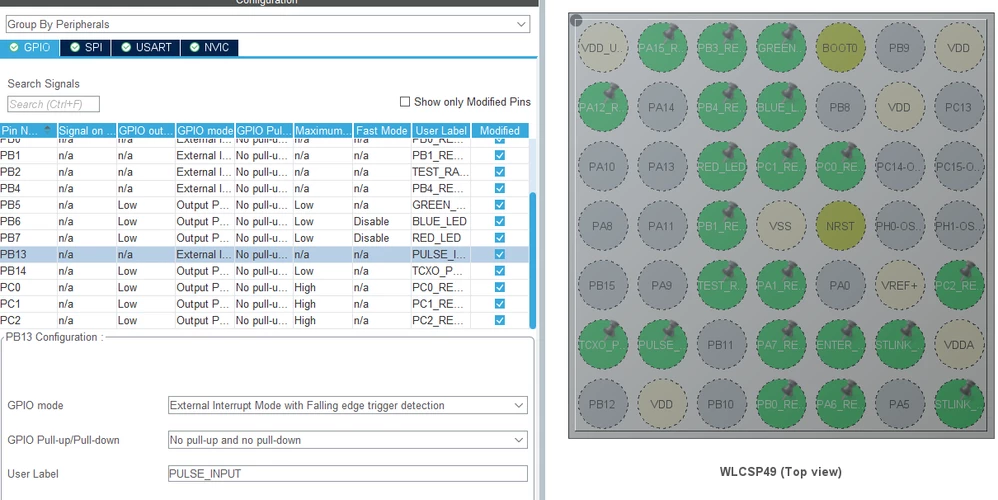Select the green PULSE_ pin circle
Image resolution: width=998 pixels, height=500 pixels.
click(661, 345)
